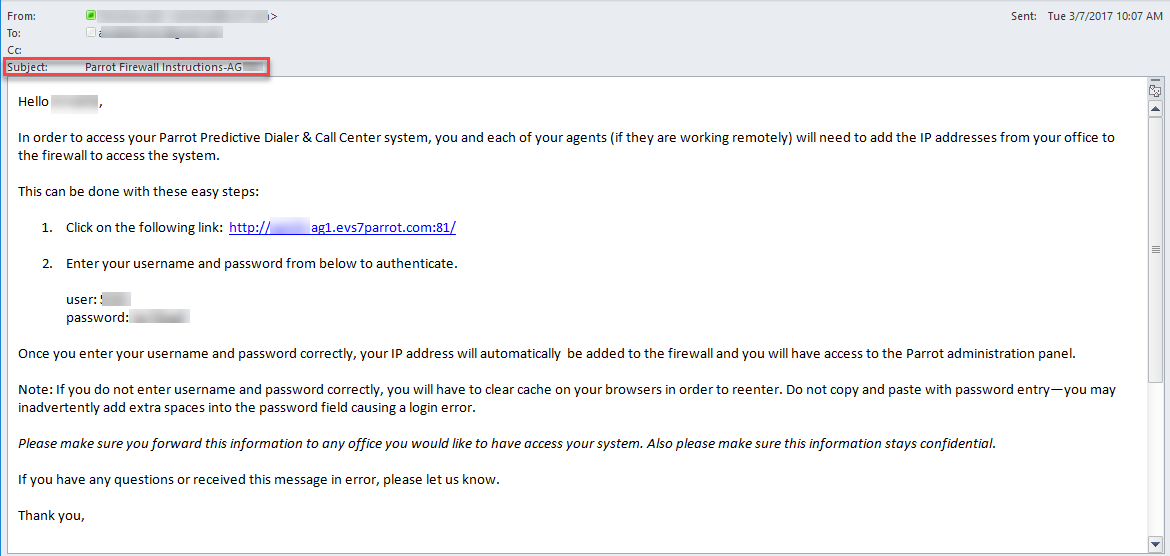
Task: Click the scroll up arrow button
Action: point(1155,109)
